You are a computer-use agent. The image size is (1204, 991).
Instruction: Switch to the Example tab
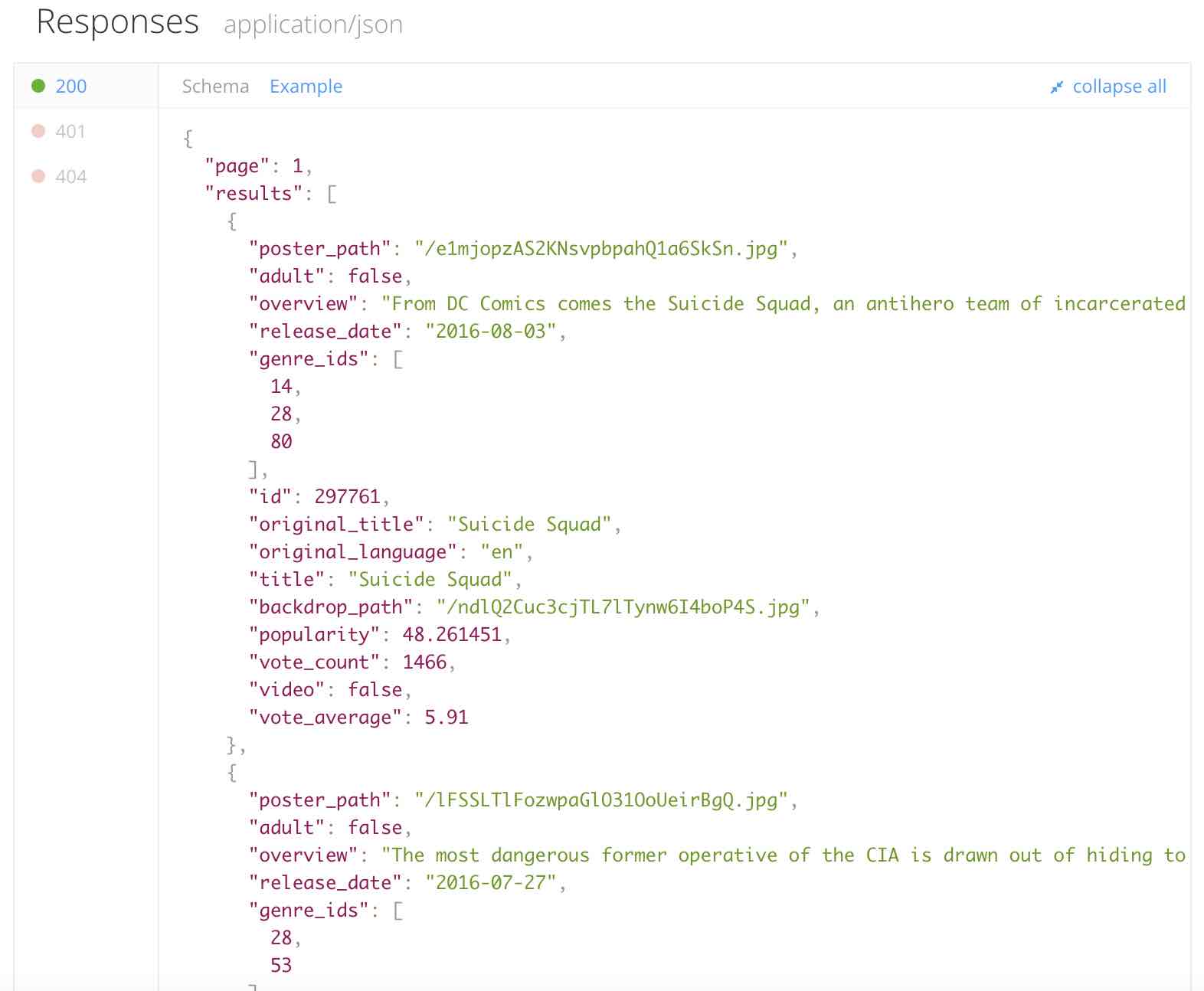coord(306,87)
